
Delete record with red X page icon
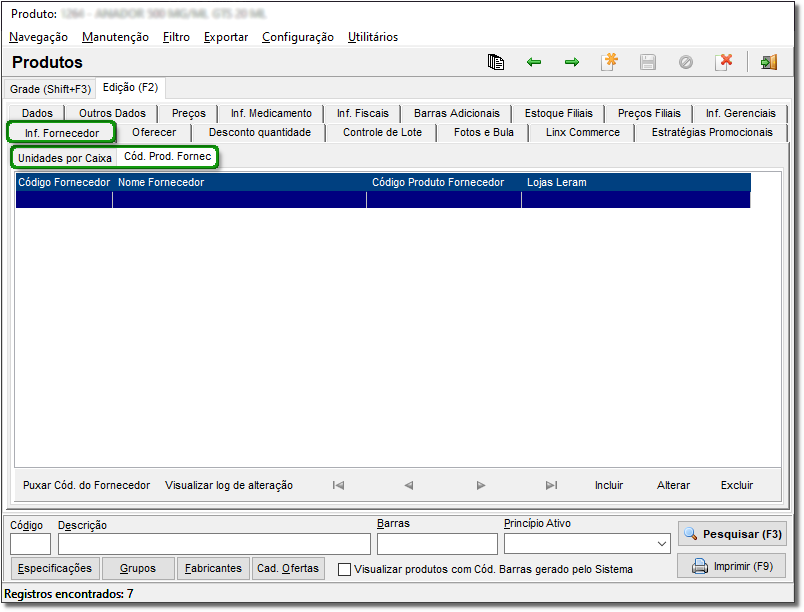coord(724,62)
